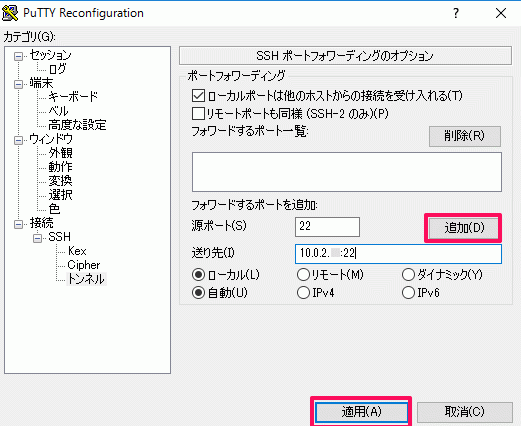Apply settings with 適用(A) button

click(361, 412)
